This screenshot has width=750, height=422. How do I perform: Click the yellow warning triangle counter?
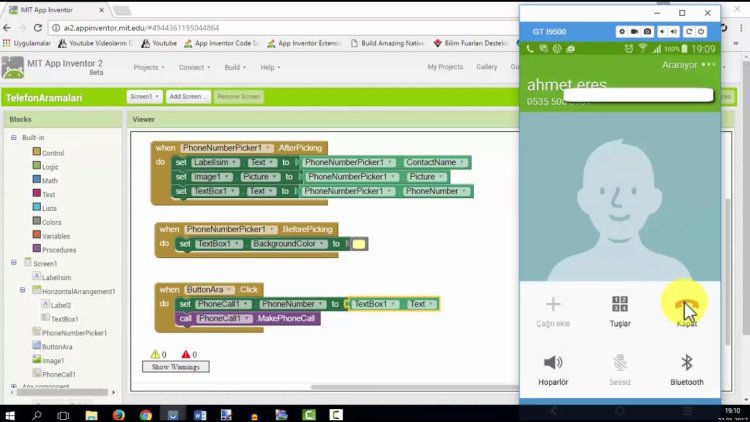(x=155, y=355)
